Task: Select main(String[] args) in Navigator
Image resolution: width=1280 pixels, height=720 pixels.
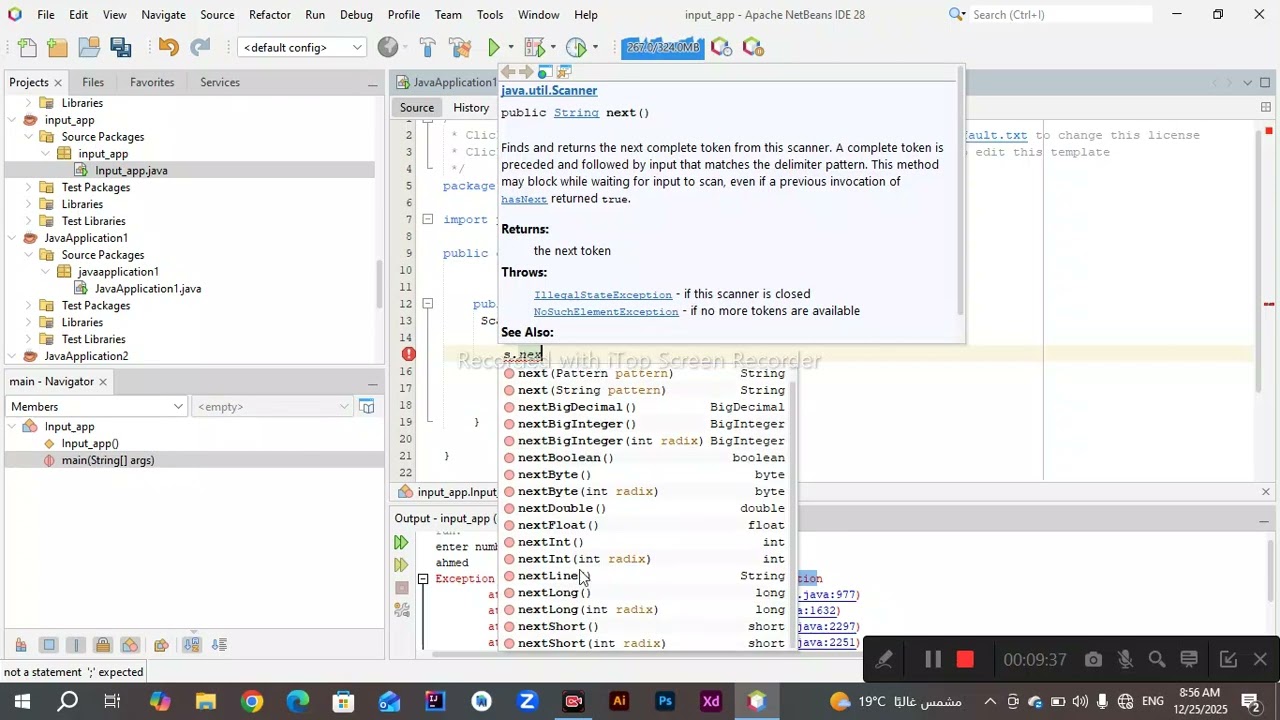Action: (x=108, y=461)
